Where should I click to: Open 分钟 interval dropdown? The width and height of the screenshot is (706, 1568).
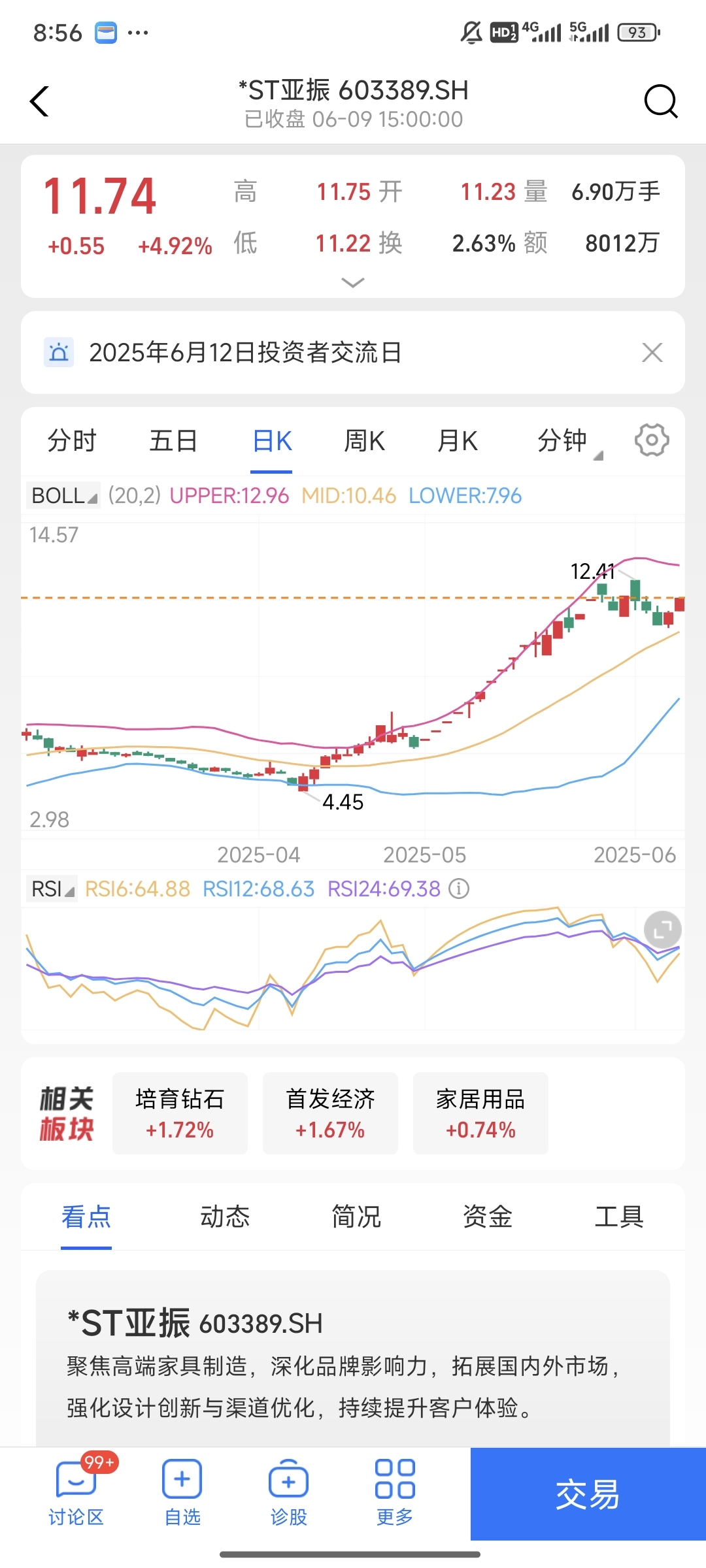point(569,441)
